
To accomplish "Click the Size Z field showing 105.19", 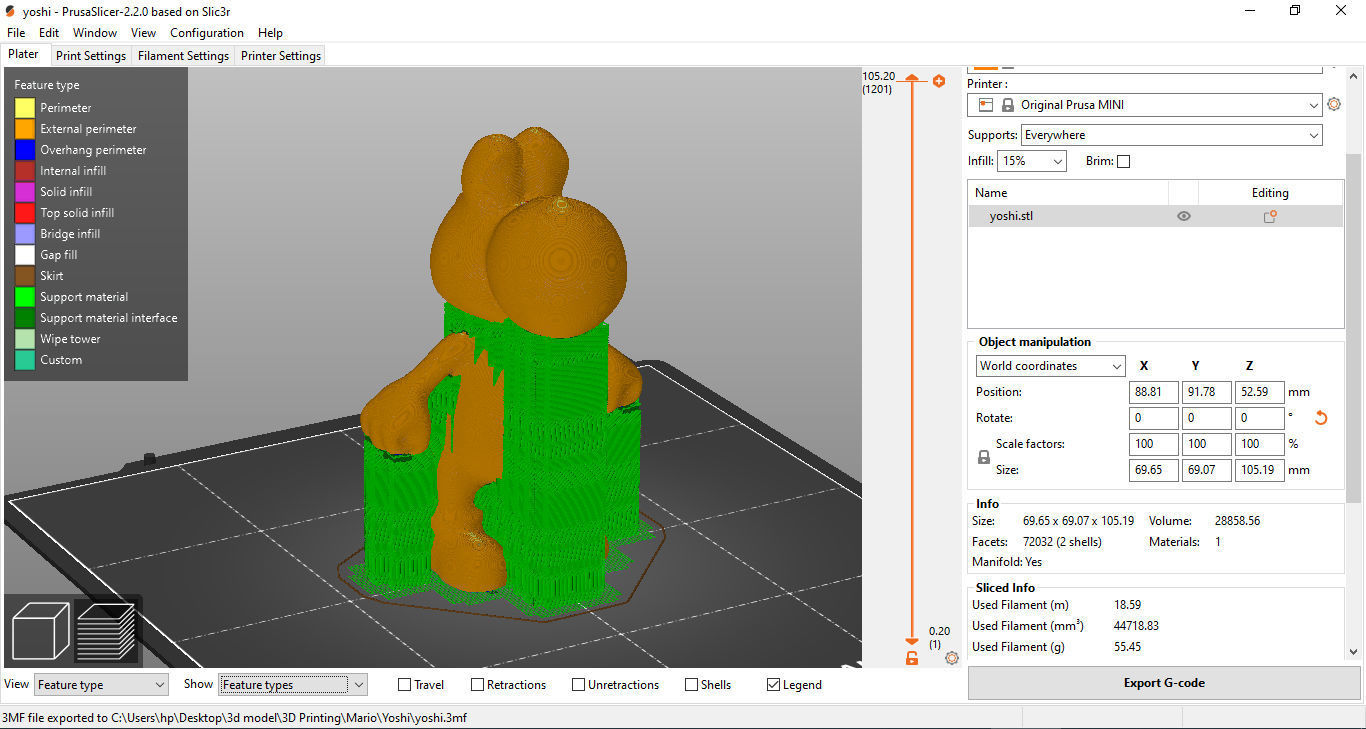I will 1259,470.
